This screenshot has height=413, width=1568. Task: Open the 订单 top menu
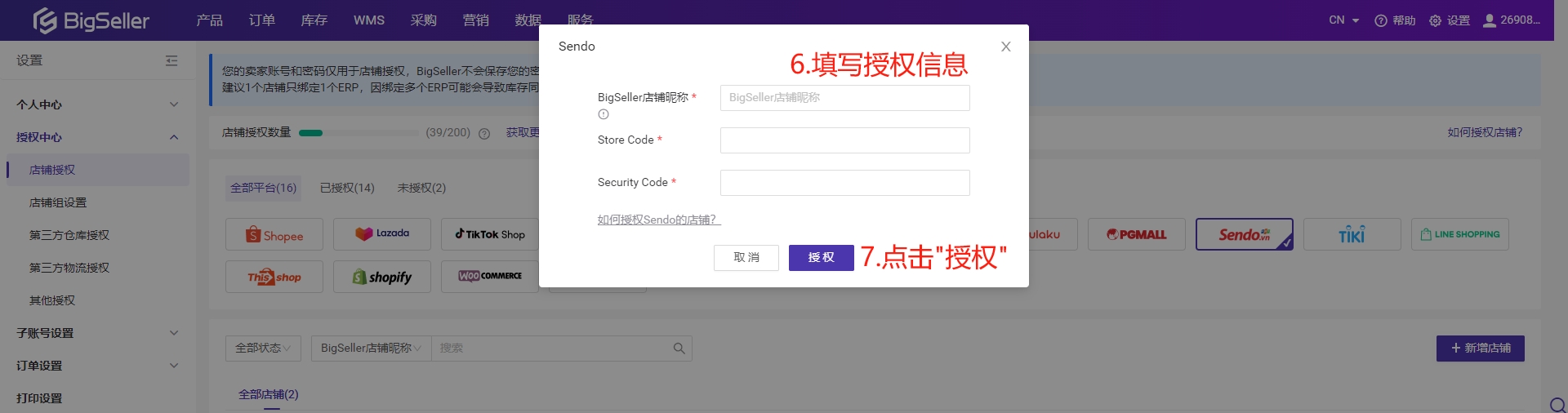tap(262, 20)
